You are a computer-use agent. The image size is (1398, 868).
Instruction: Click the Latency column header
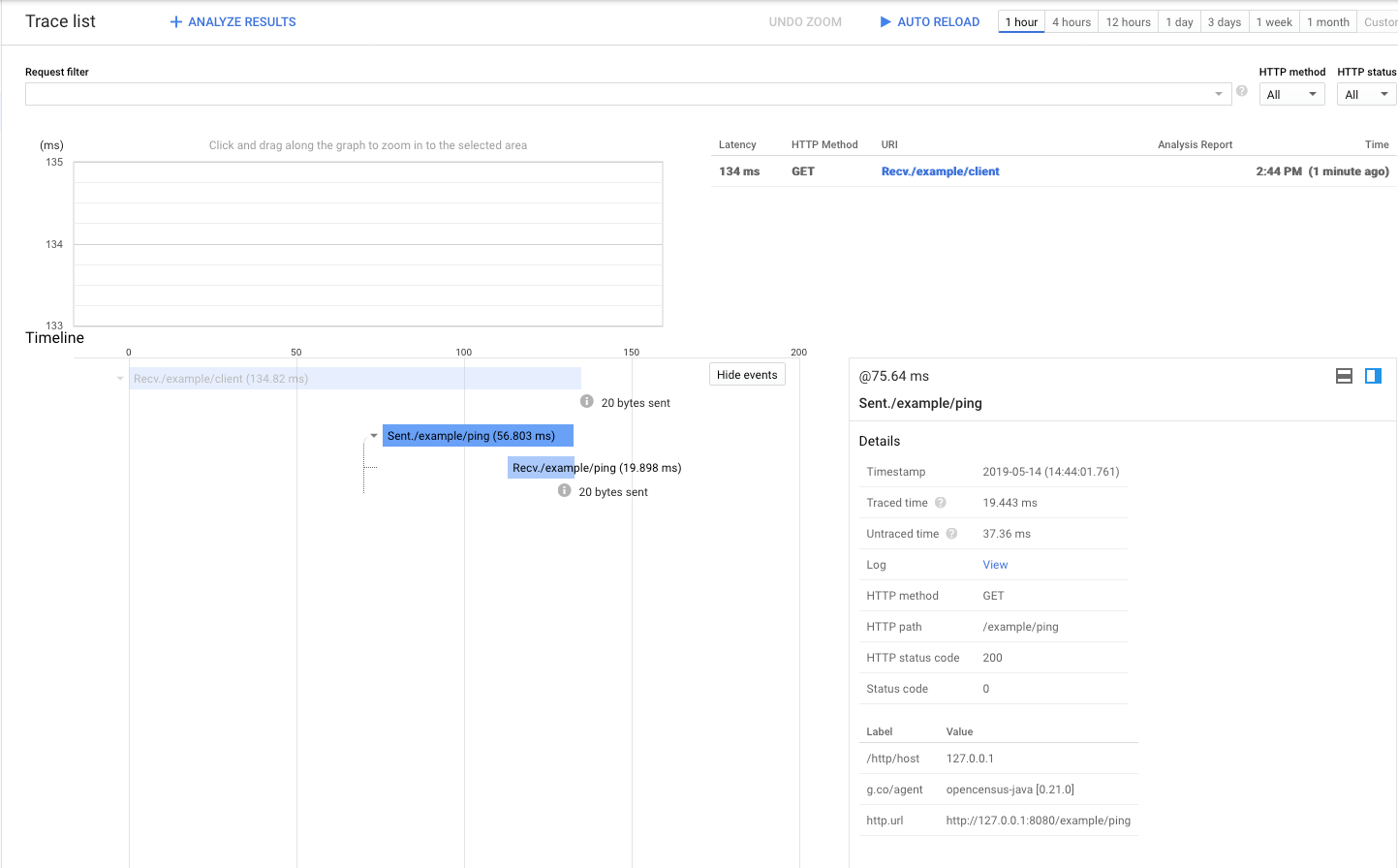click(737, 144)
